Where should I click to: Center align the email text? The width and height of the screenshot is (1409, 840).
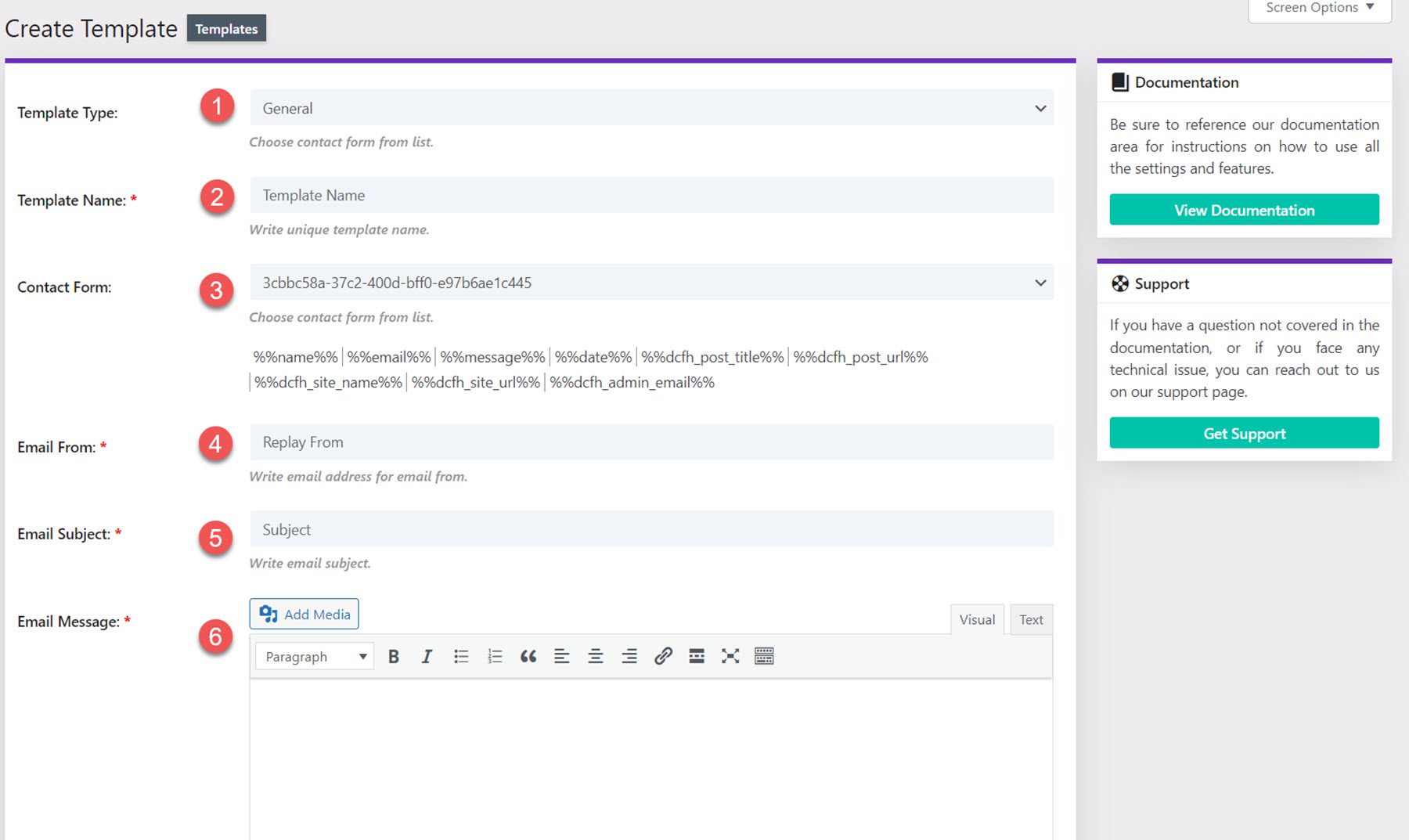pyautogui.click(x=595, y=656)
